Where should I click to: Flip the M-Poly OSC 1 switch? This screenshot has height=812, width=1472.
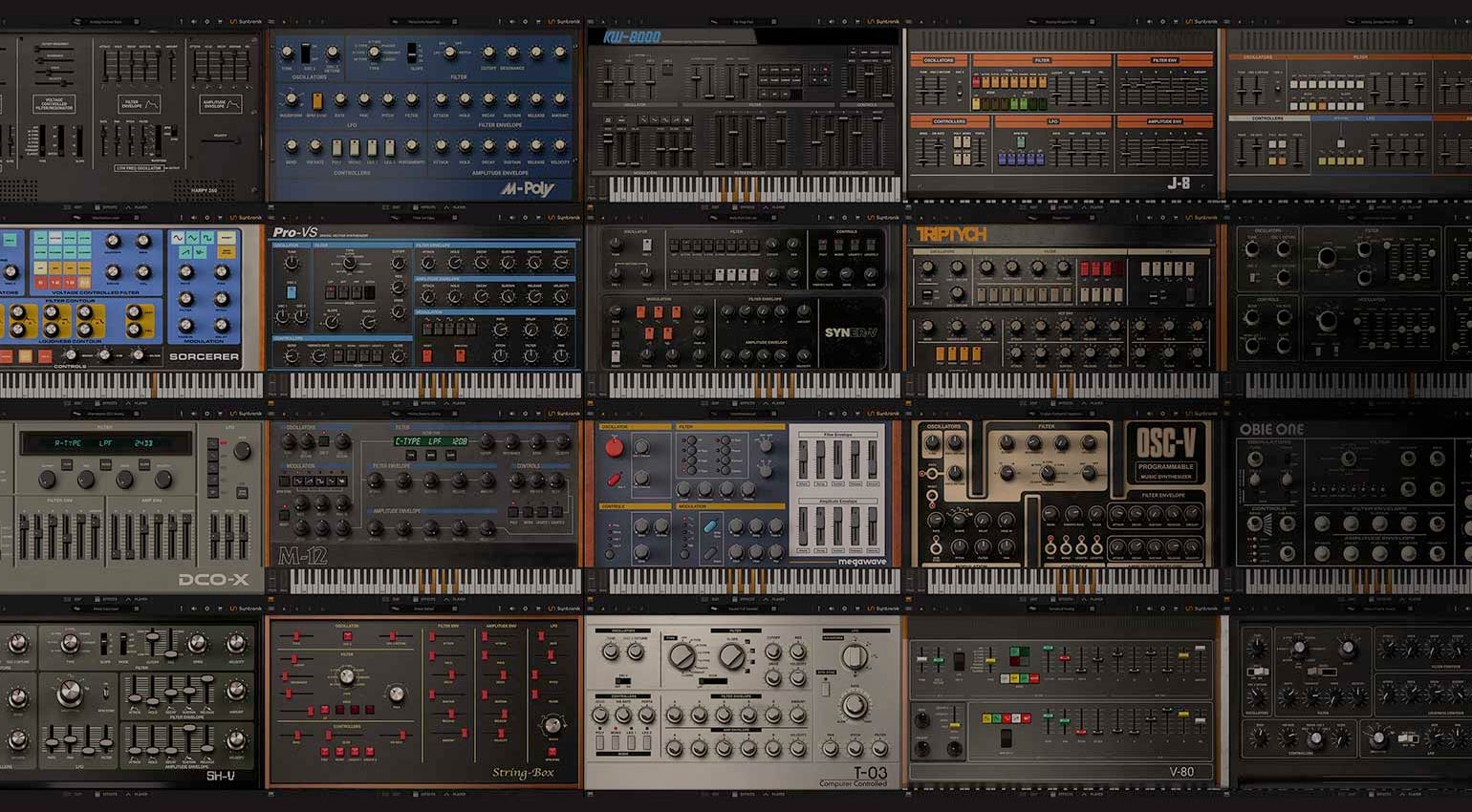pos(305,53)
